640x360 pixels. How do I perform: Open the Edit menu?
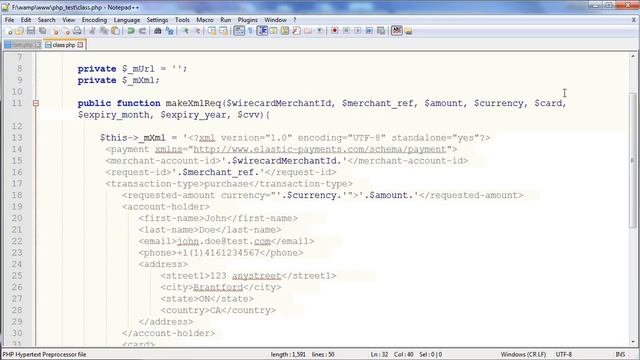click(26, 20)
